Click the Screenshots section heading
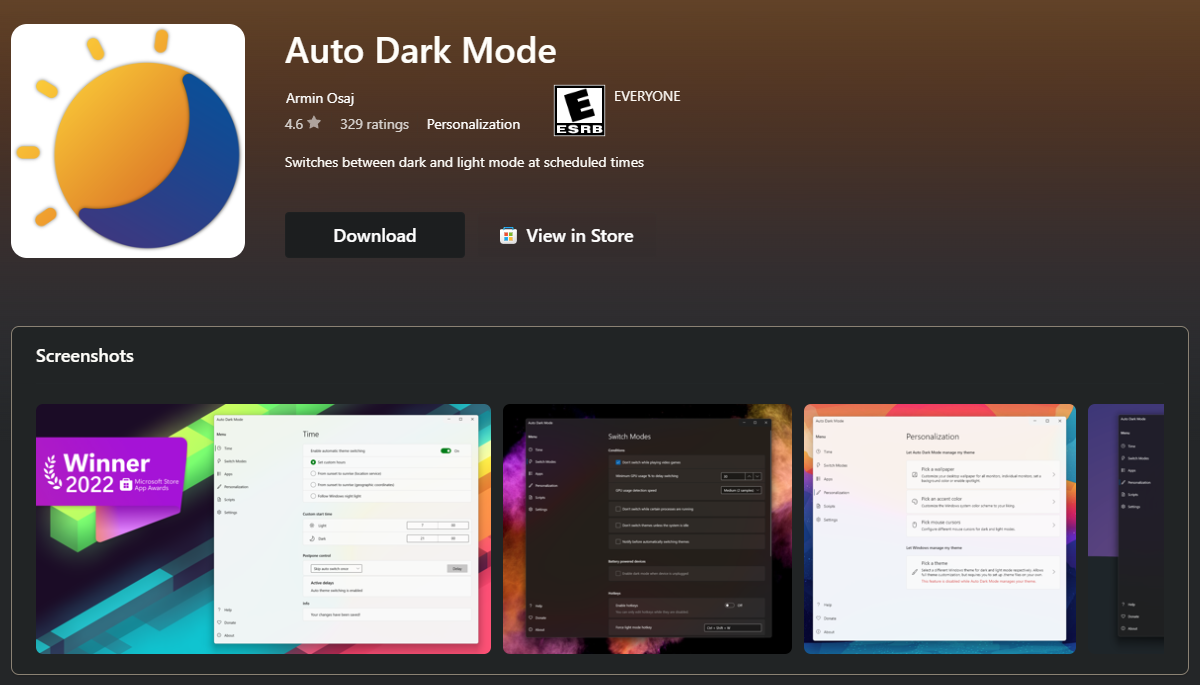1200x685 pixels. (85, 356)
